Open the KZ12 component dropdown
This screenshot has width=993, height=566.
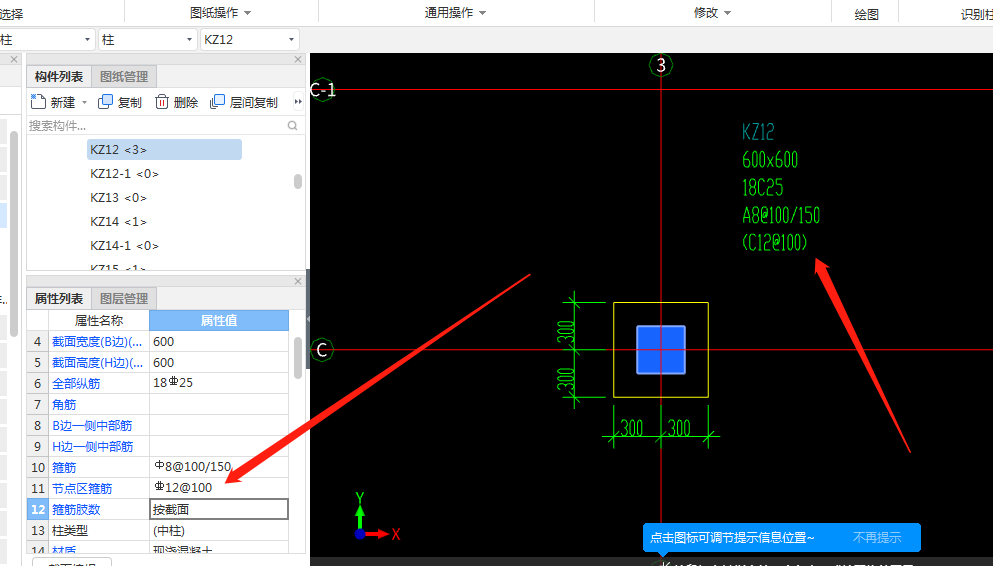click(291, 40)
